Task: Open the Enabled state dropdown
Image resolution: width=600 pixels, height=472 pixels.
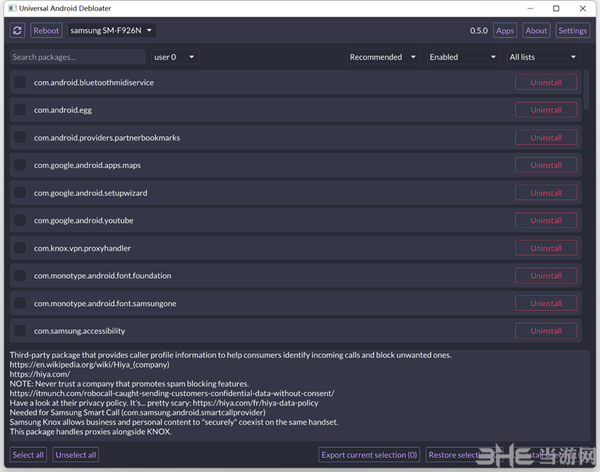Action: point(463,57)
